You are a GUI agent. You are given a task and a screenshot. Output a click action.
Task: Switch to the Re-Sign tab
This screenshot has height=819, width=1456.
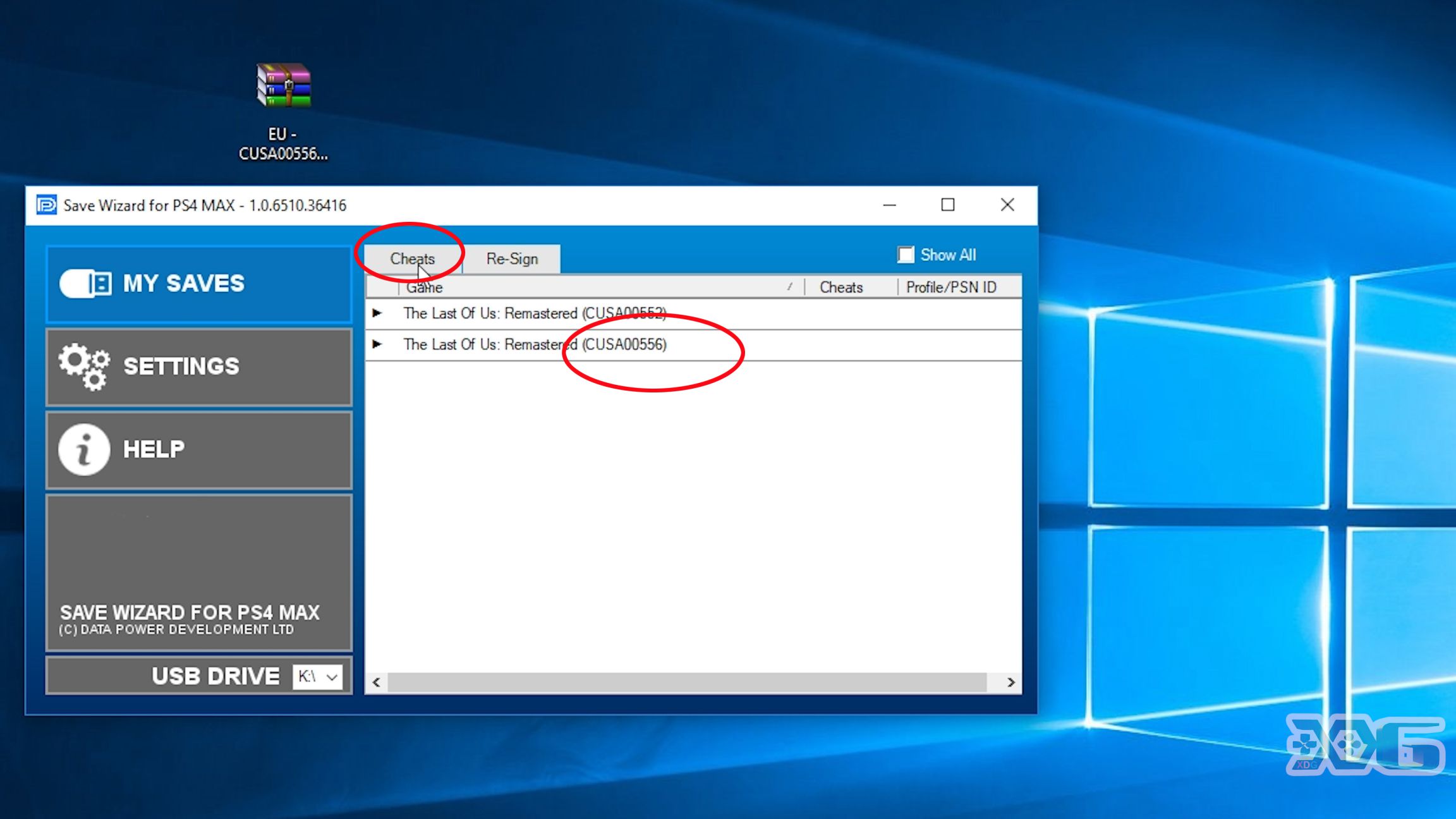[x=512, y=259]
